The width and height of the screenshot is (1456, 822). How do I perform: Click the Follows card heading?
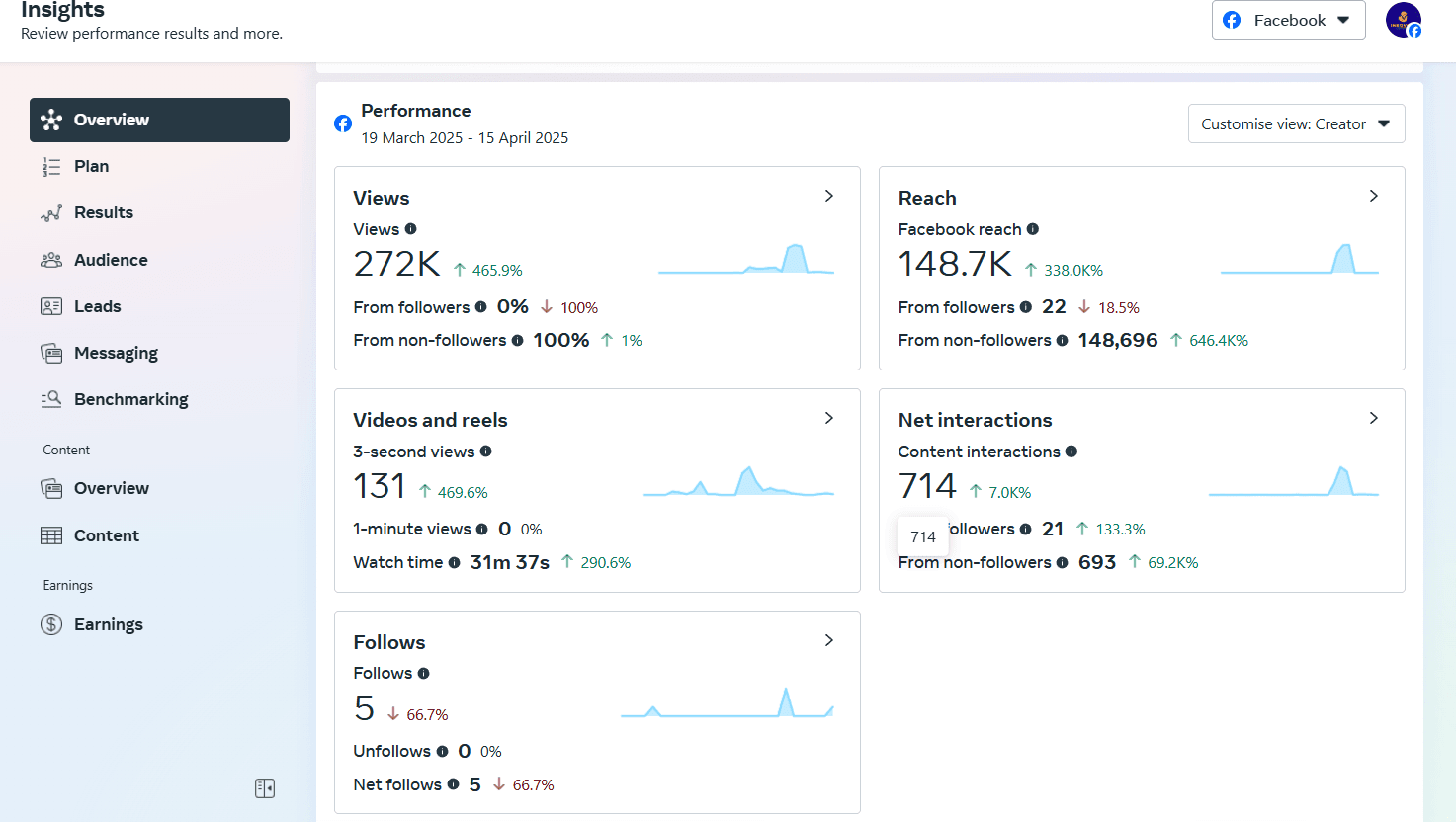[x=389, y=642]
